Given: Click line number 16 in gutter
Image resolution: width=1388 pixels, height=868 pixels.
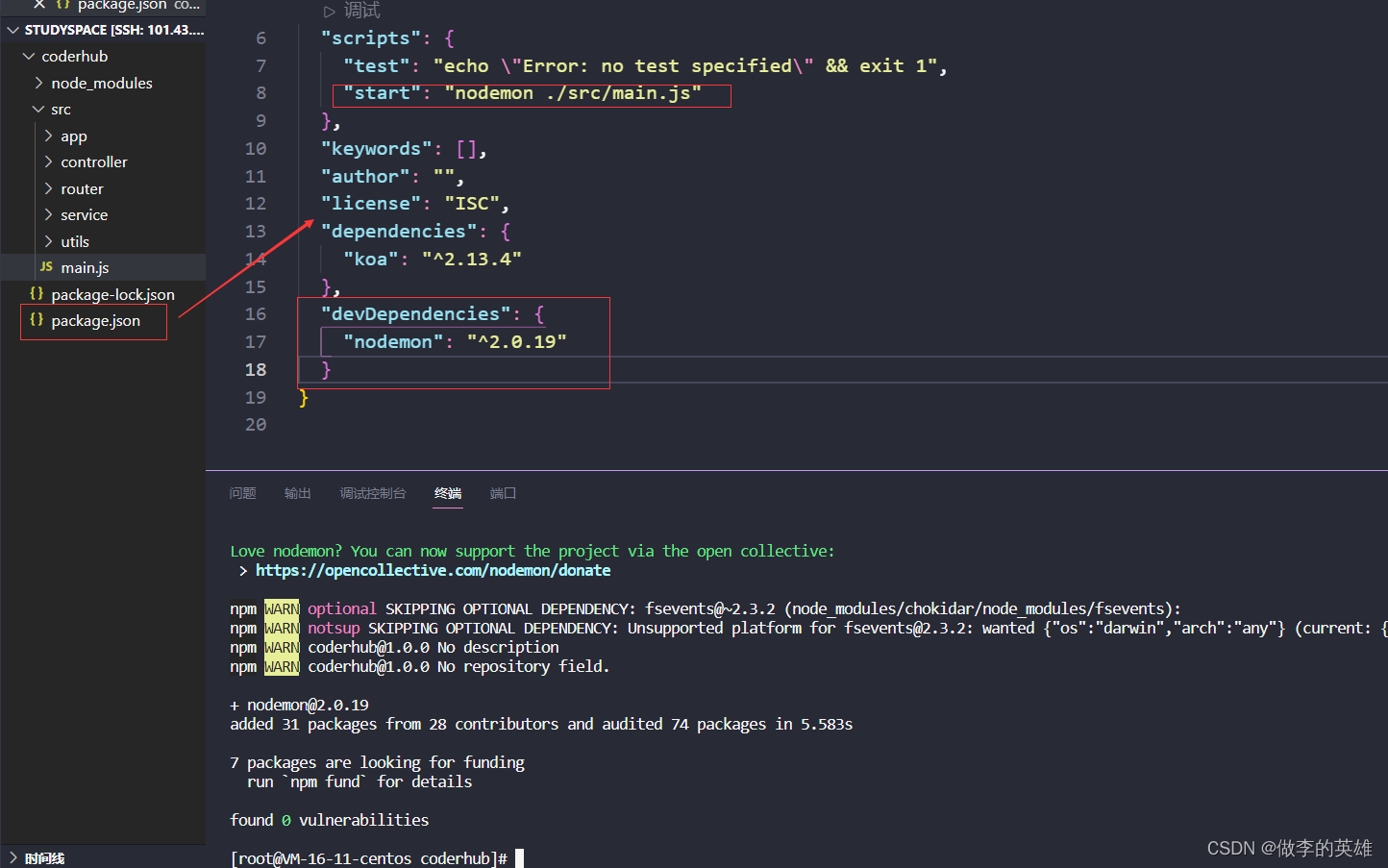Looking at the screenshot, I should [256, 314].
